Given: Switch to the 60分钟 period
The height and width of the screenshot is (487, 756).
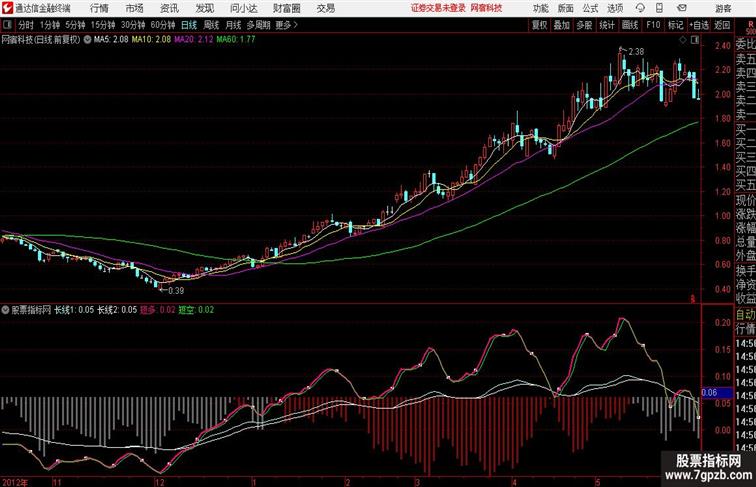Looking at the screenshot, I should pyautogui.click(x=163, y=25).
